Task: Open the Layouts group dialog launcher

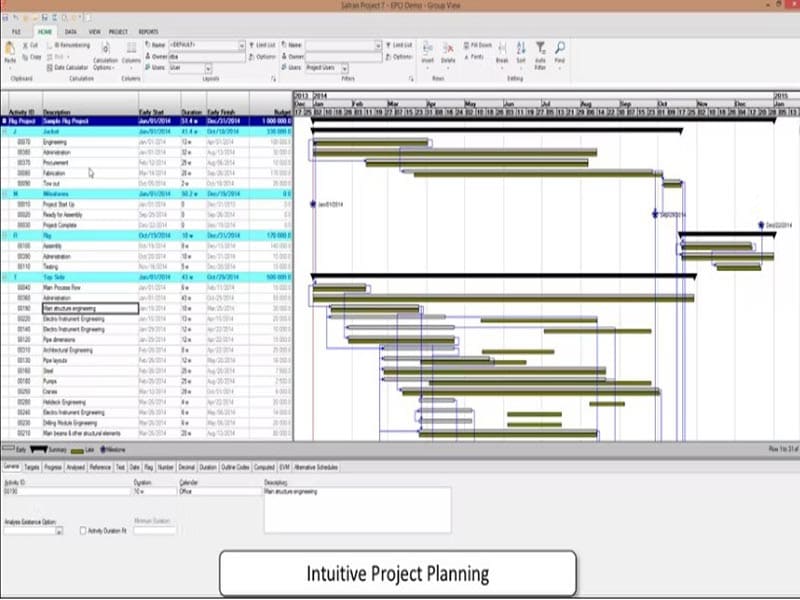Action: pyautogui.click(x=273, y=79)
